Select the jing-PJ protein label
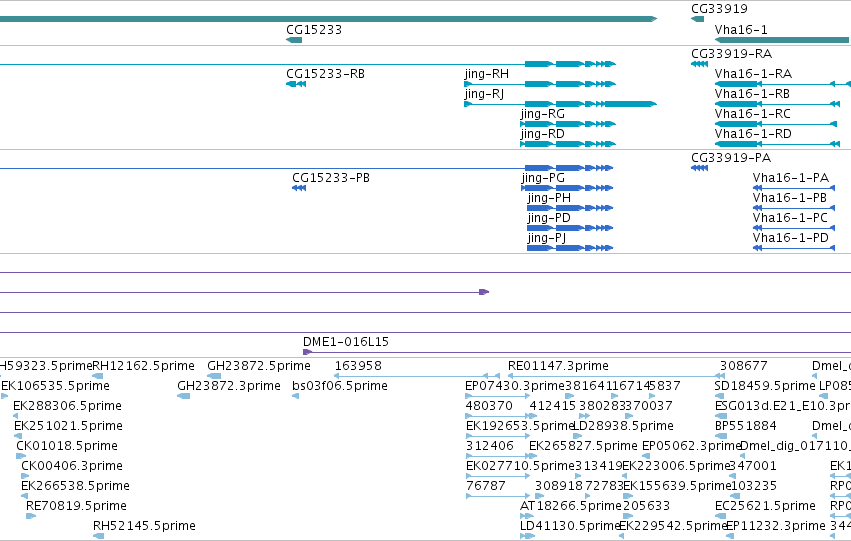 tap(547, 238)
